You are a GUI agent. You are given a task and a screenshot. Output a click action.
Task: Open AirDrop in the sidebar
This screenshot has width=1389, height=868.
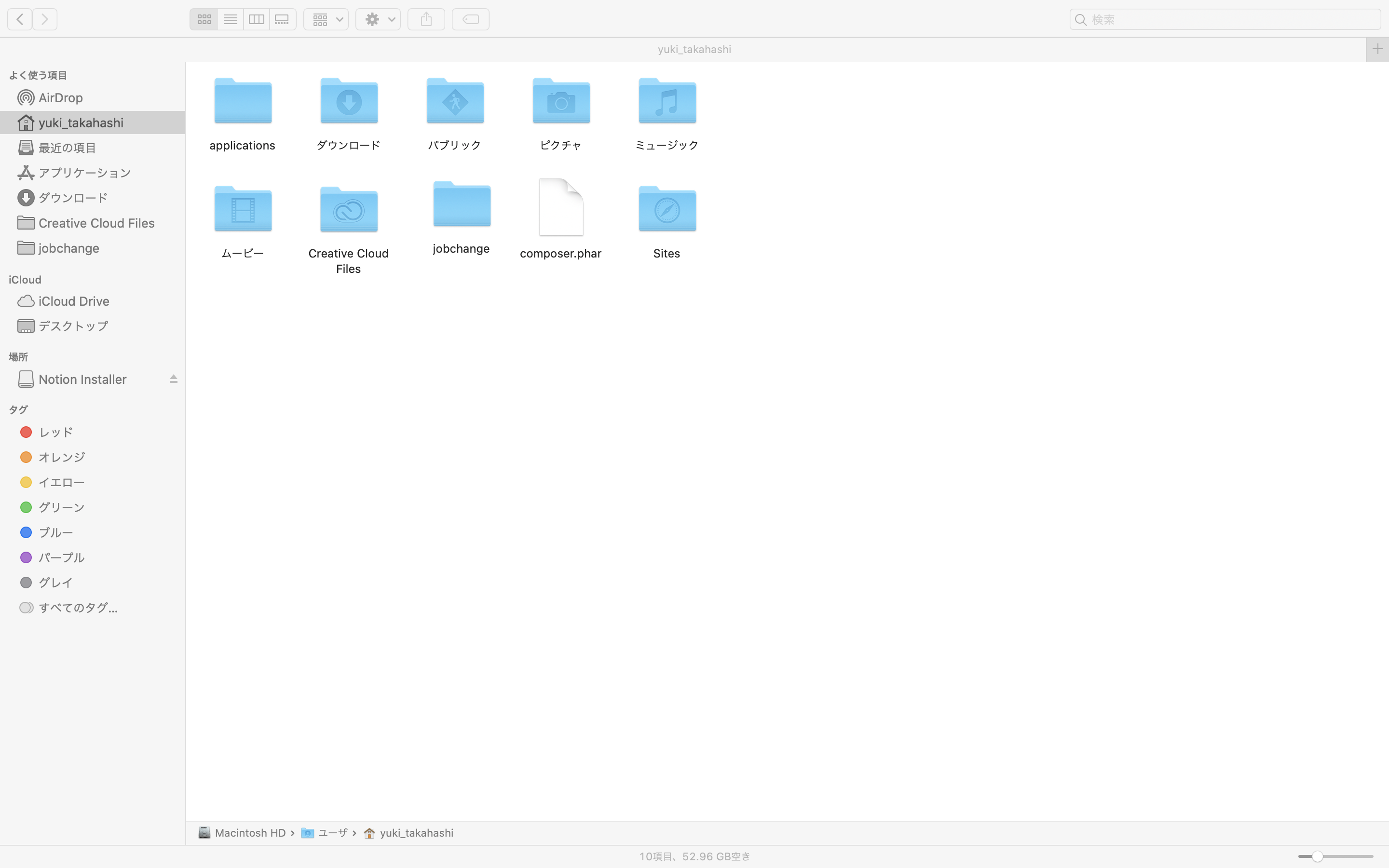pyautogui.click(x=93, y=97)
